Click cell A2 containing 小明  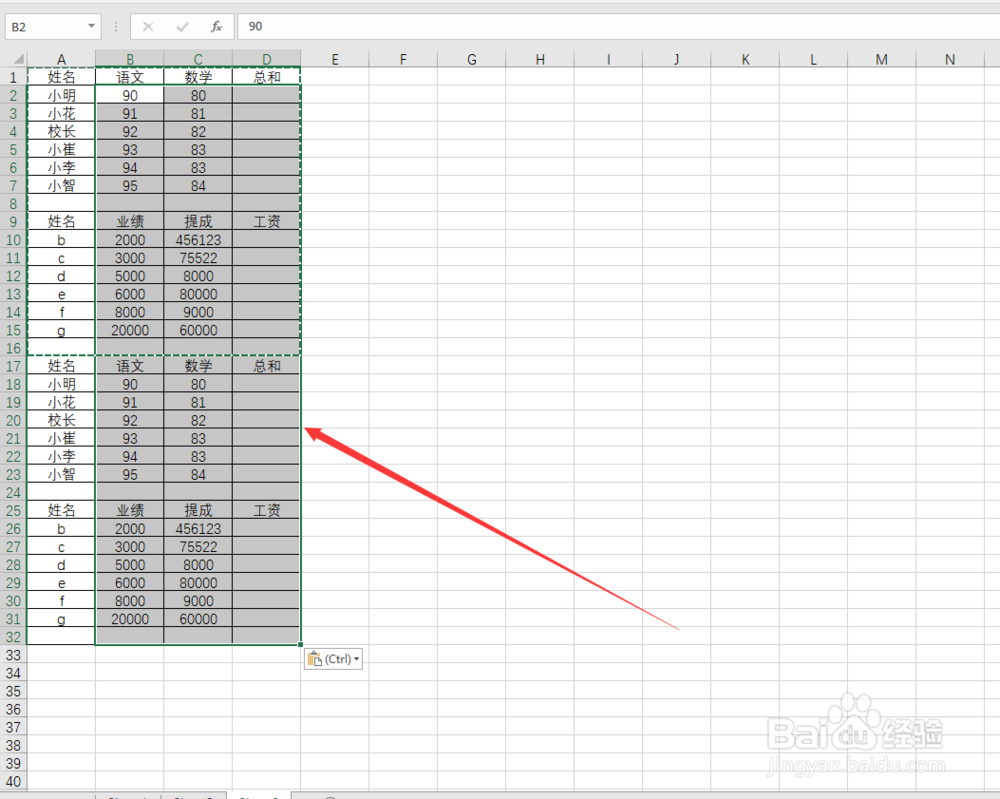pyautogui.click(x=61, y=96)
